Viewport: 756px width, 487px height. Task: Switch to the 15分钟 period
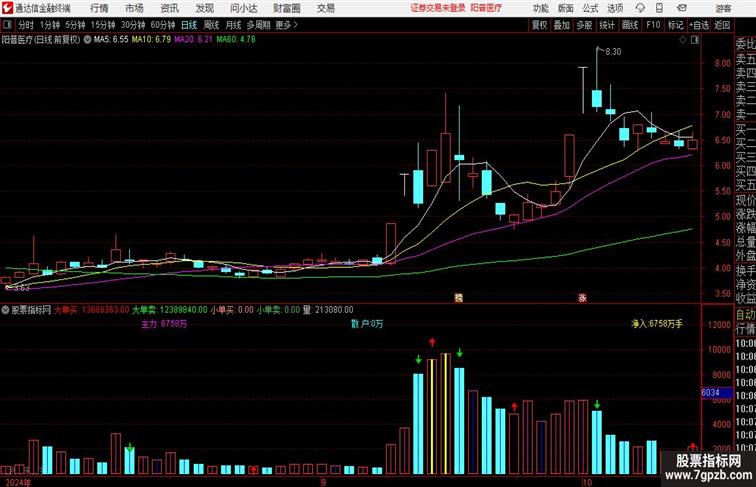click(x=103, y=25)
